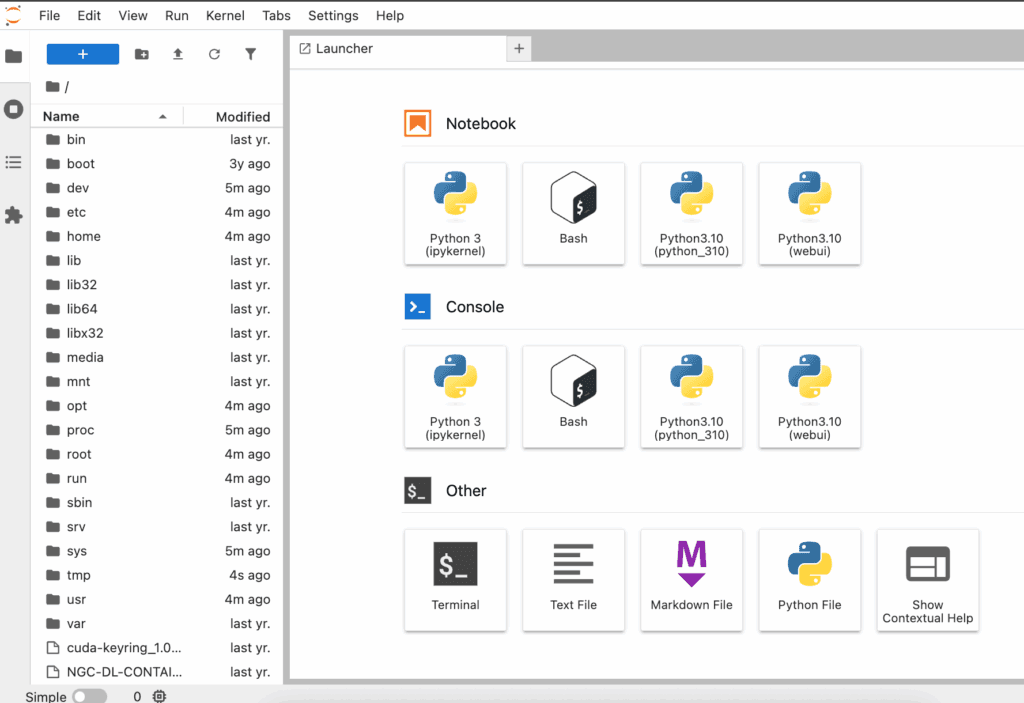The height and width of the screenshot is (703, 1024).
Task: Start a Bash notebook
Action: point(573,213)
